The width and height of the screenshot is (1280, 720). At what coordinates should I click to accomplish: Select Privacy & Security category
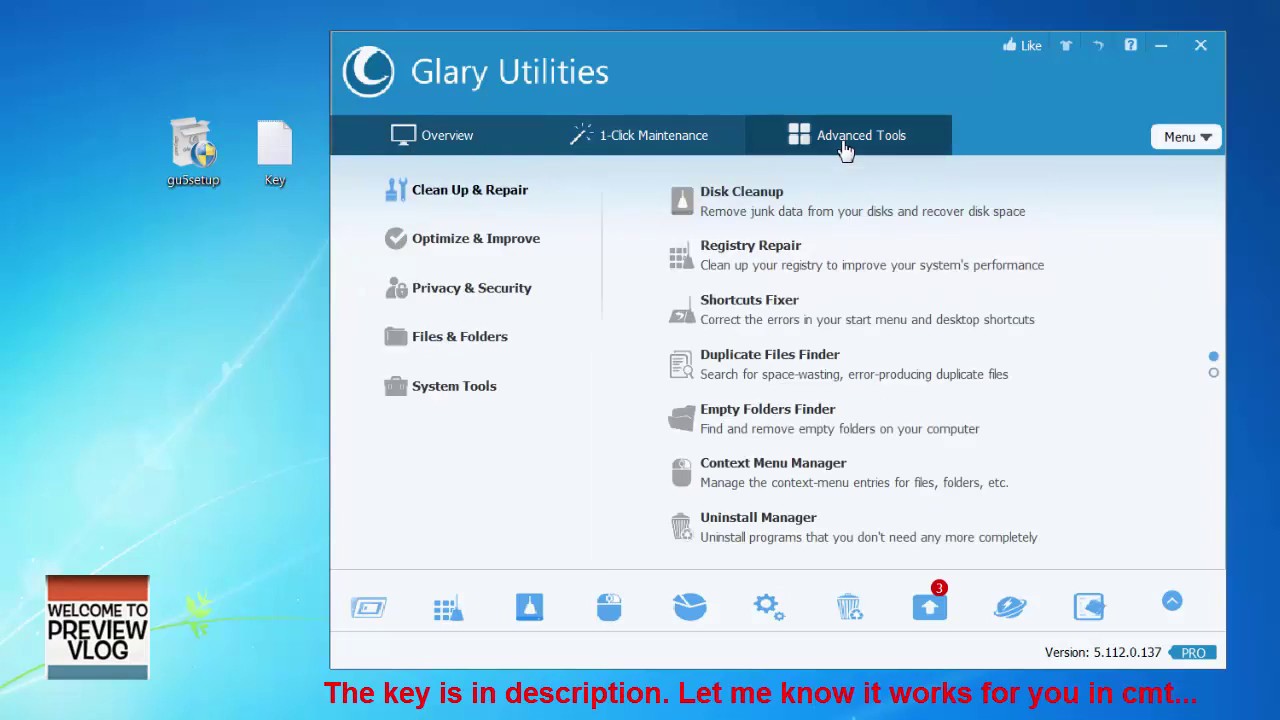coord(458,288)
